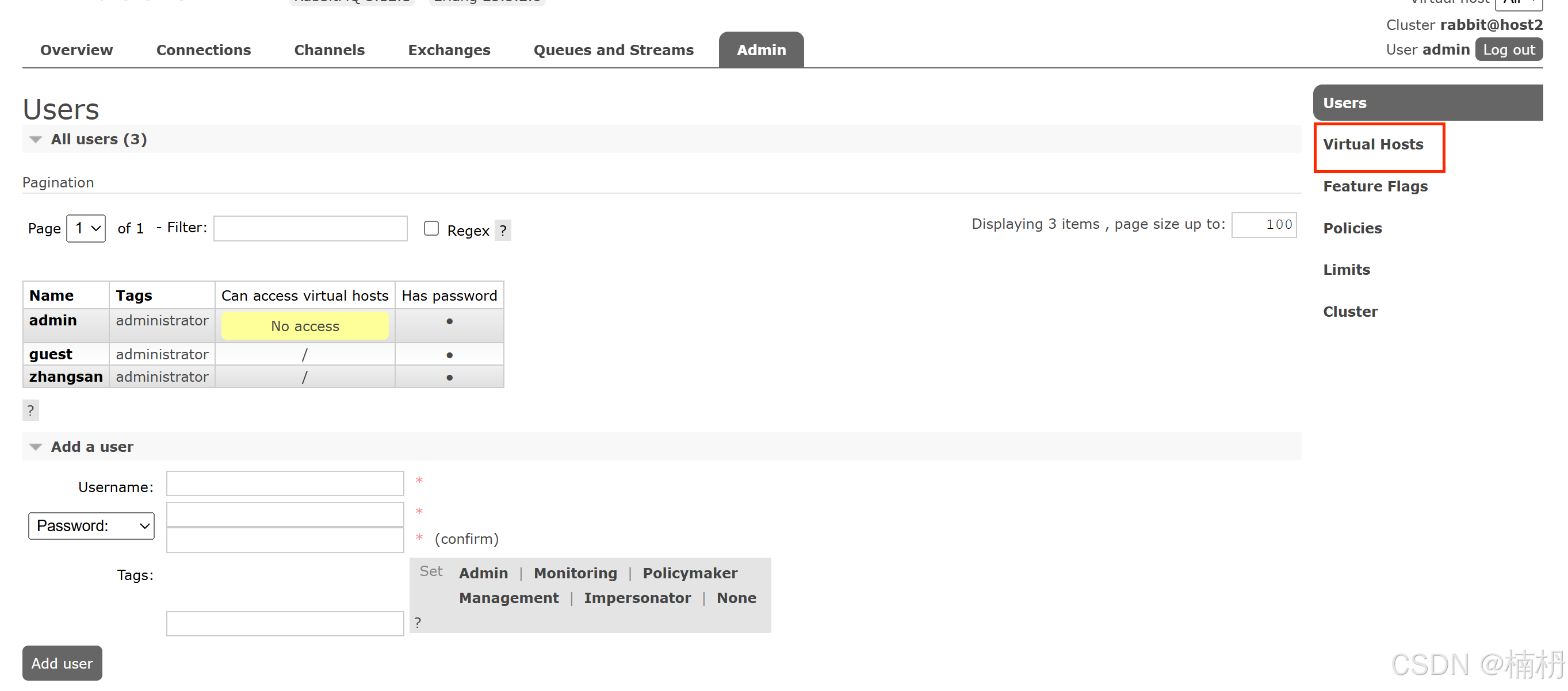Click the help icon beside Tags field
Screen dimensions: 1568x691
(x=418, y=621)
